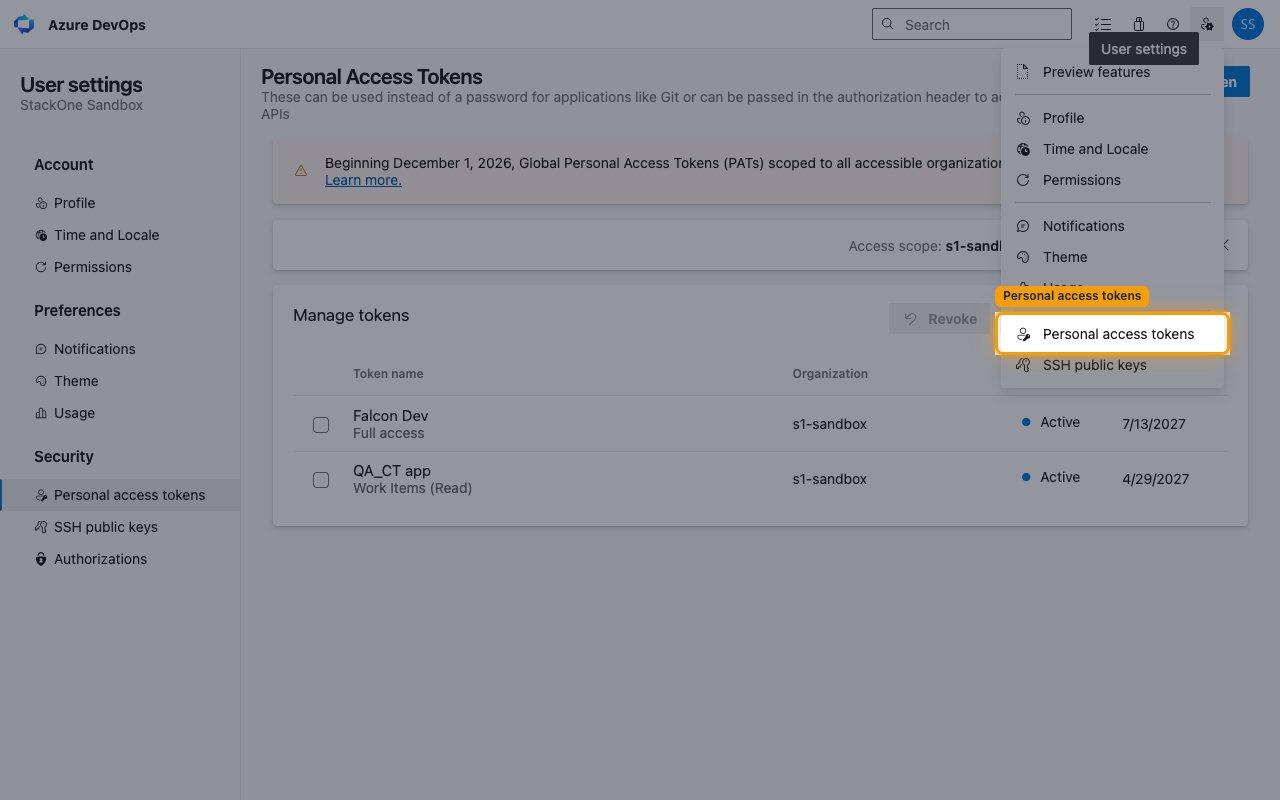Click the Personal Access Tokens page heading
The width and height of the screenshot is (1280, 800).
tap(372, 77)
